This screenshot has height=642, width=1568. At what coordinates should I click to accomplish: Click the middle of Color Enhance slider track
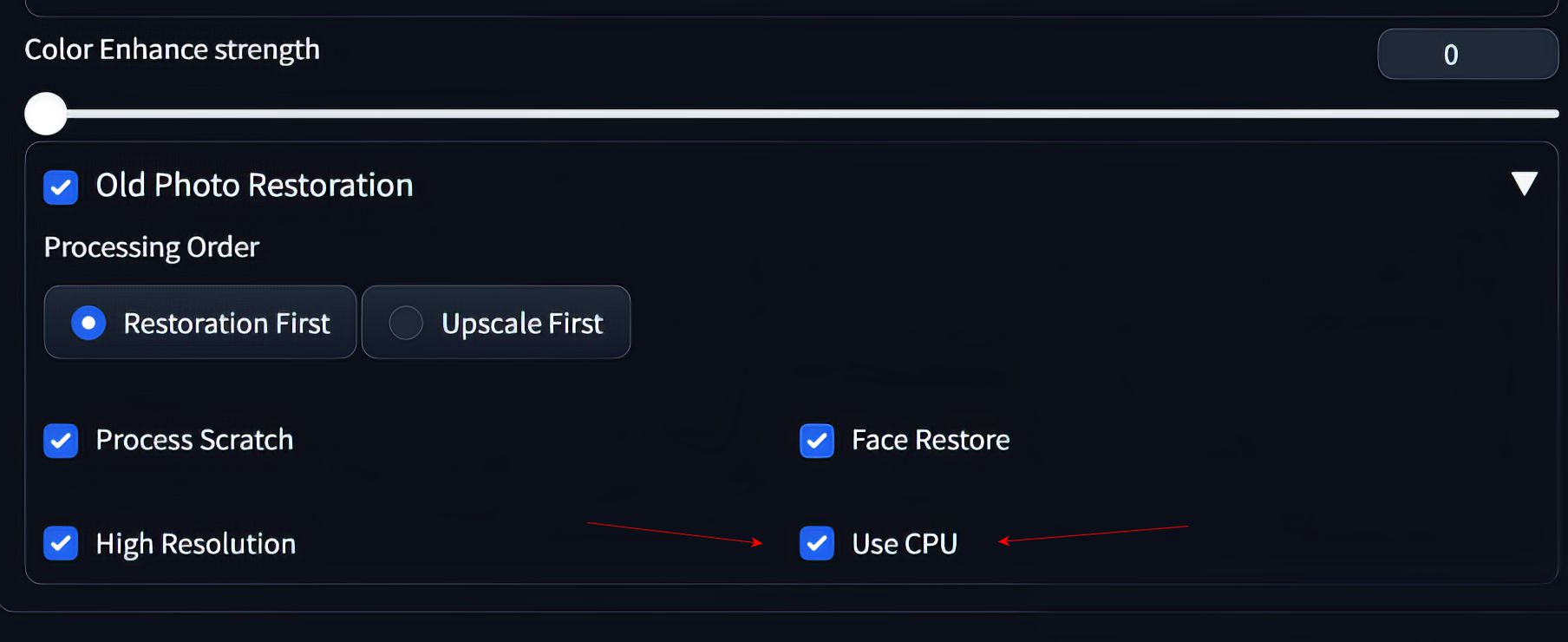(x=792, y=114)
